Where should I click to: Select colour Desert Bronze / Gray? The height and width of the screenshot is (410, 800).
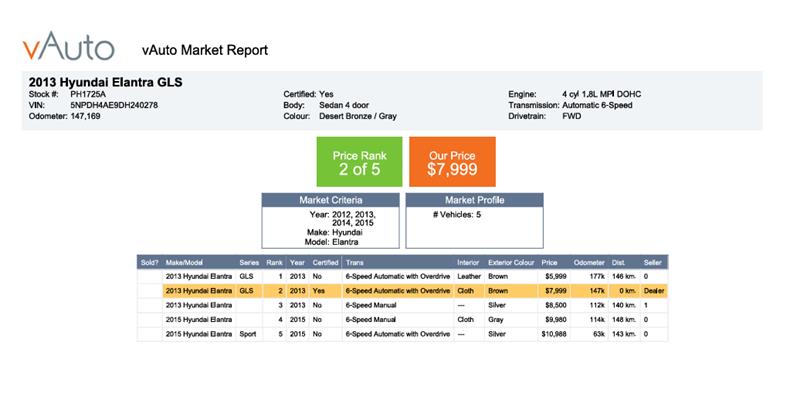358,116
